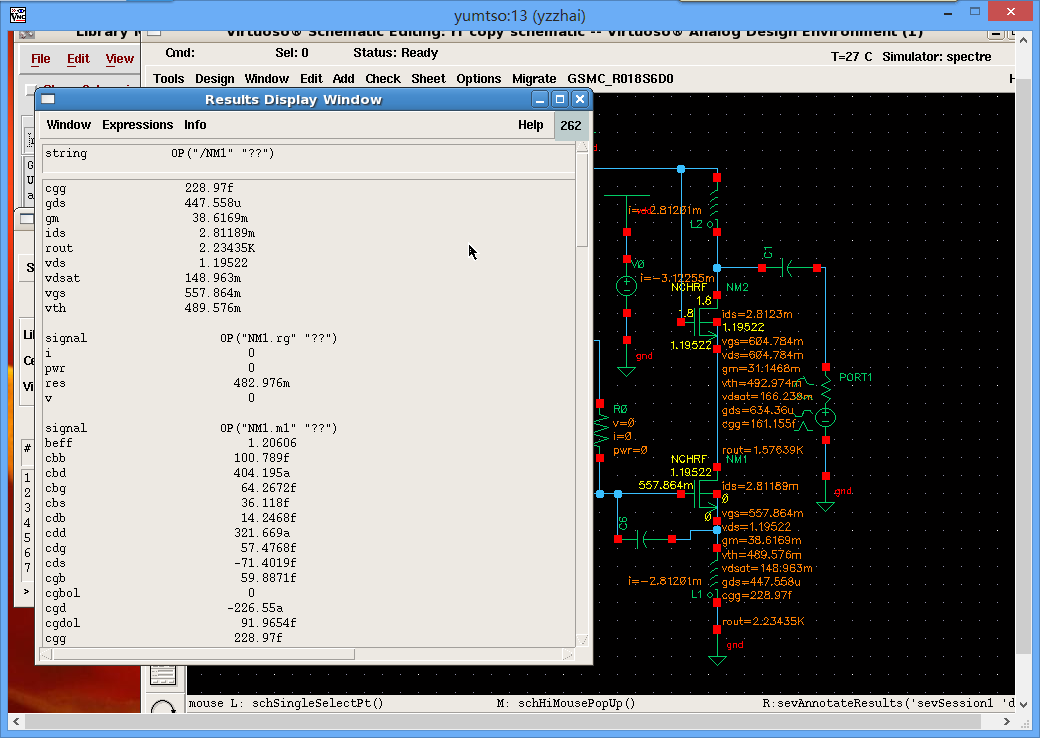The height and width of the screenshot is (738, 1040).
Task: Click the gm value 38.6169m in results
Action: coord(220,218)
